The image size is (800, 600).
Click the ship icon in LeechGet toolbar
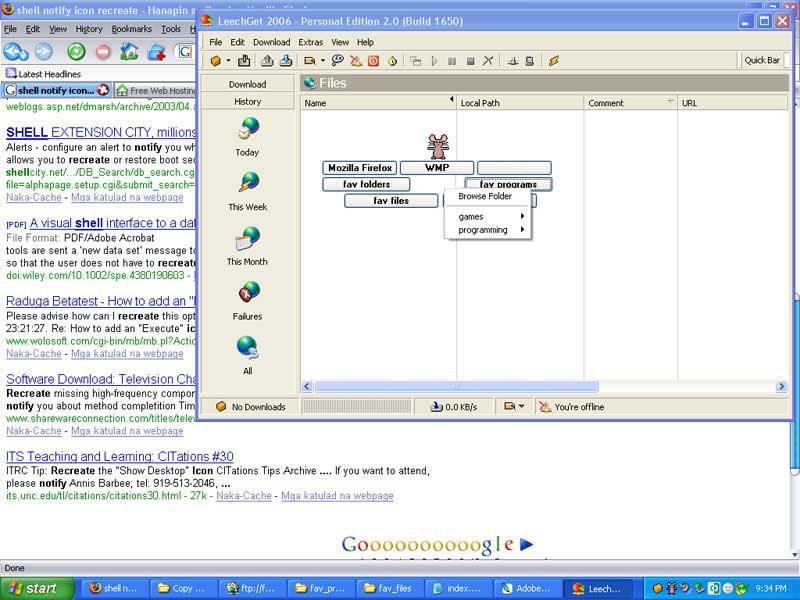coord(513,61)
